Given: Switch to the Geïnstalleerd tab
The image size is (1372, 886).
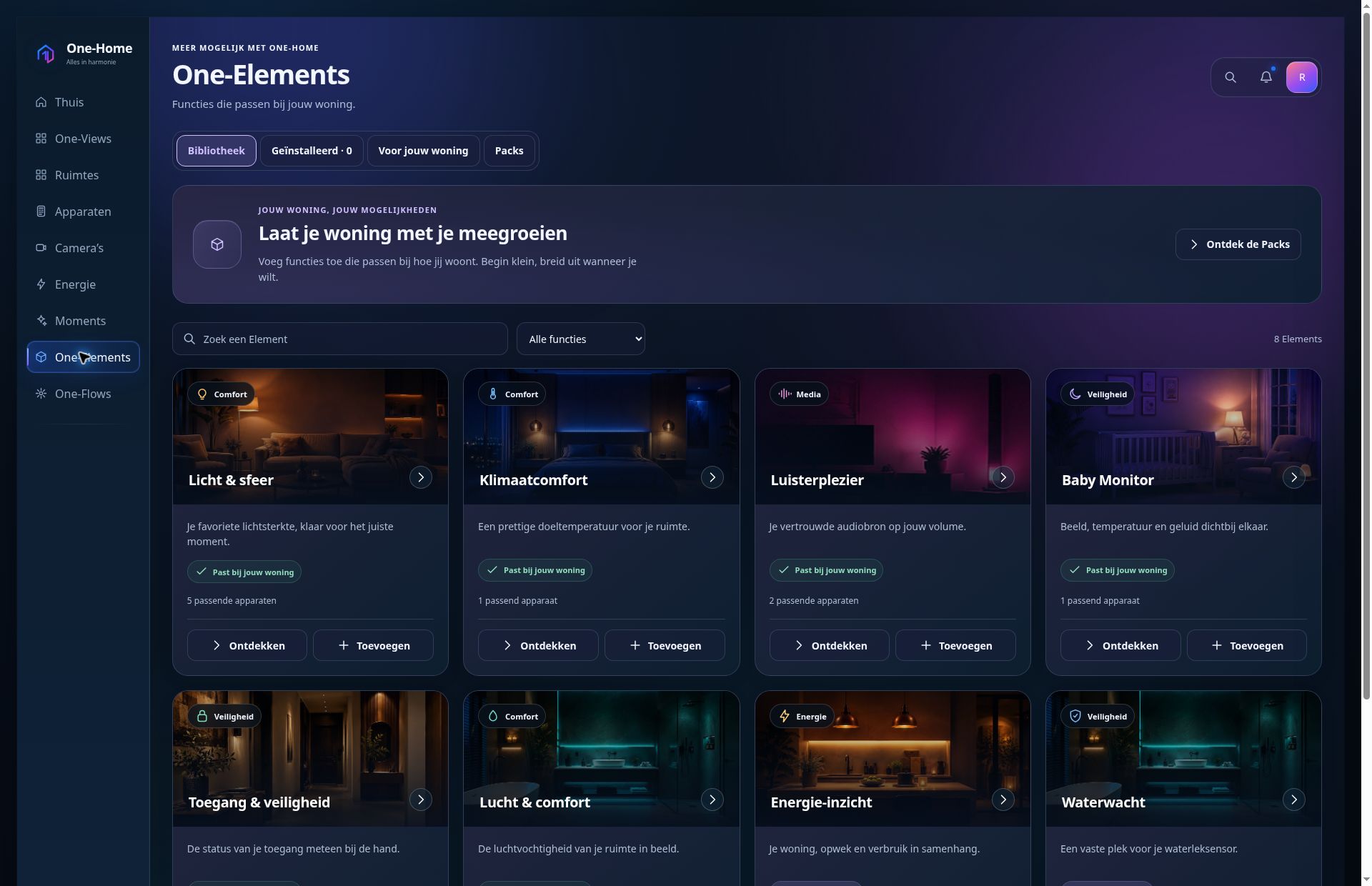Looking at the screenshot, I should (312, 151).
